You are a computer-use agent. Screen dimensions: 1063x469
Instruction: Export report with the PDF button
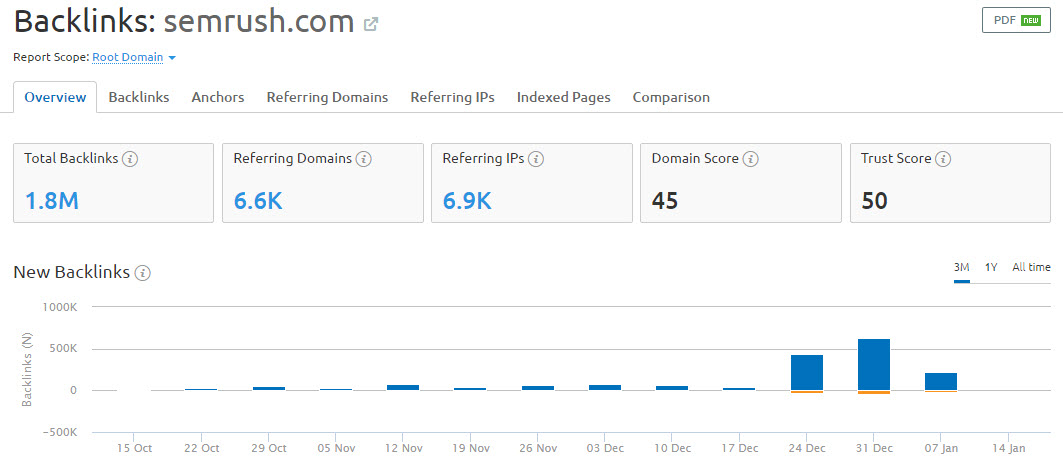click(1016, 20)
